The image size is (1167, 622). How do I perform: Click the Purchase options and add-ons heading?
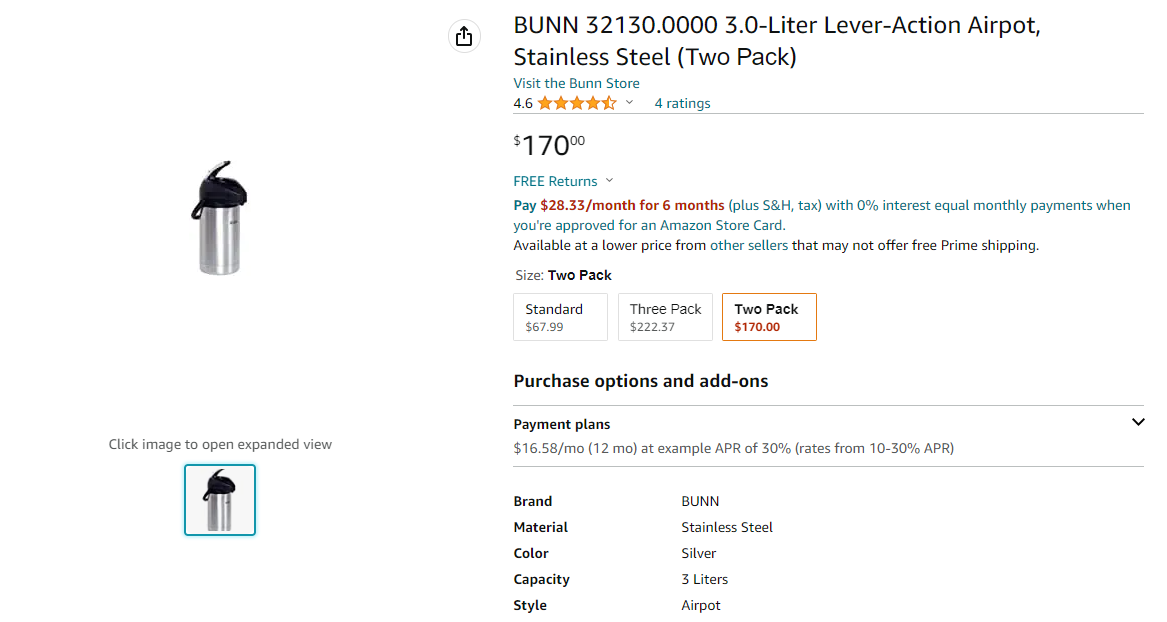[x=641, y=381]
